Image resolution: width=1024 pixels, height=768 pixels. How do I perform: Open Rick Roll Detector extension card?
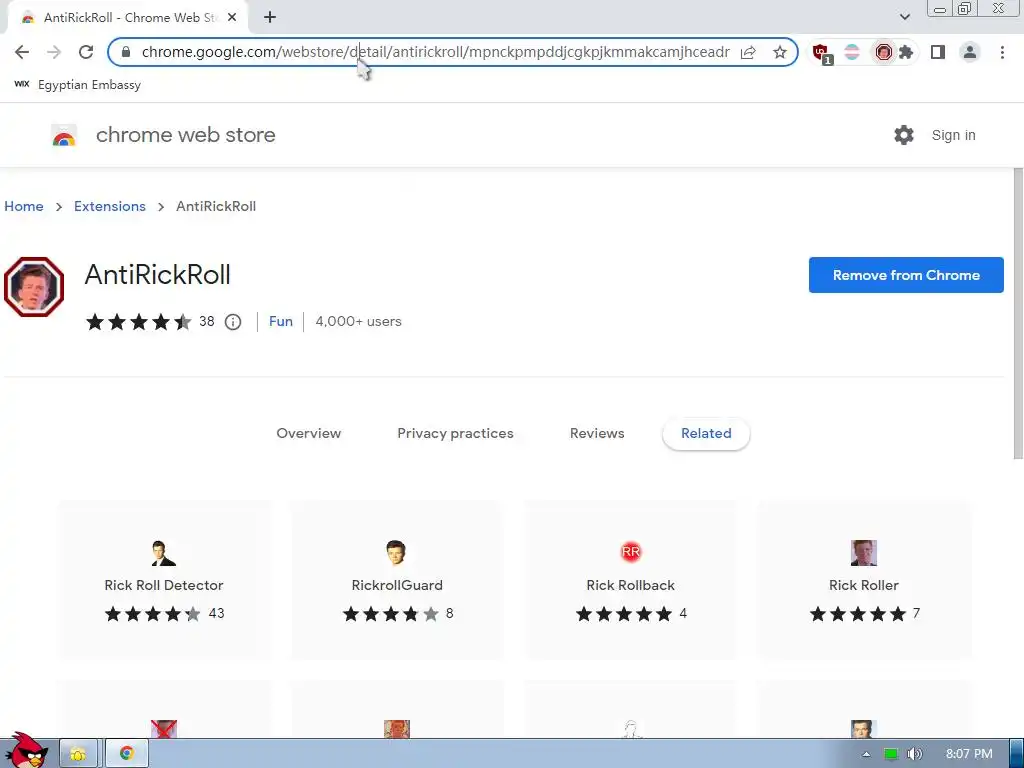tap(164, 580)
